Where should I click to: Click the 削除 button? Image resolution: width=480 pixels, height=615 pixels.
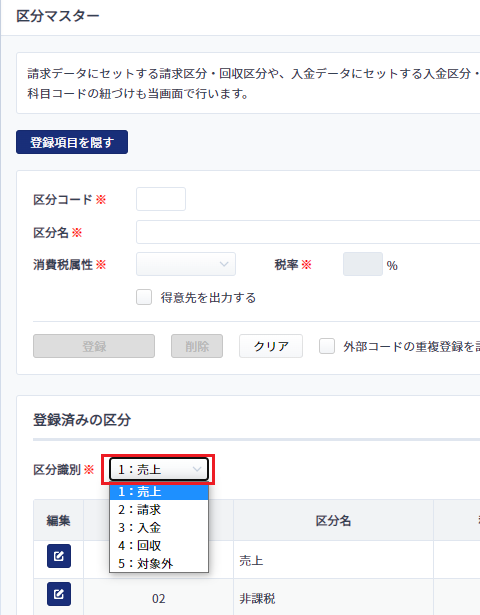point(197,346)
